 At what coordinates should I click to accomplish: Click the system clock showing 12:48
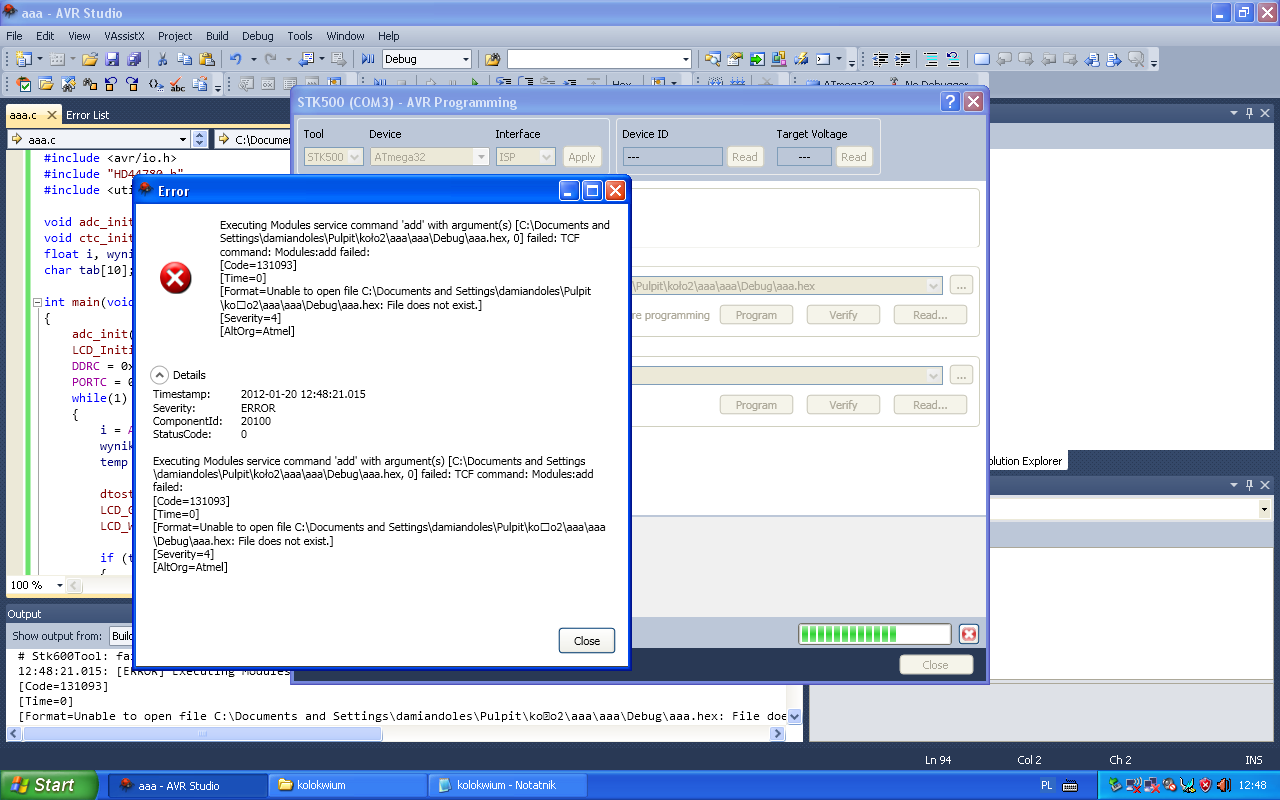pyautogui.click(x=1253, y=785)
